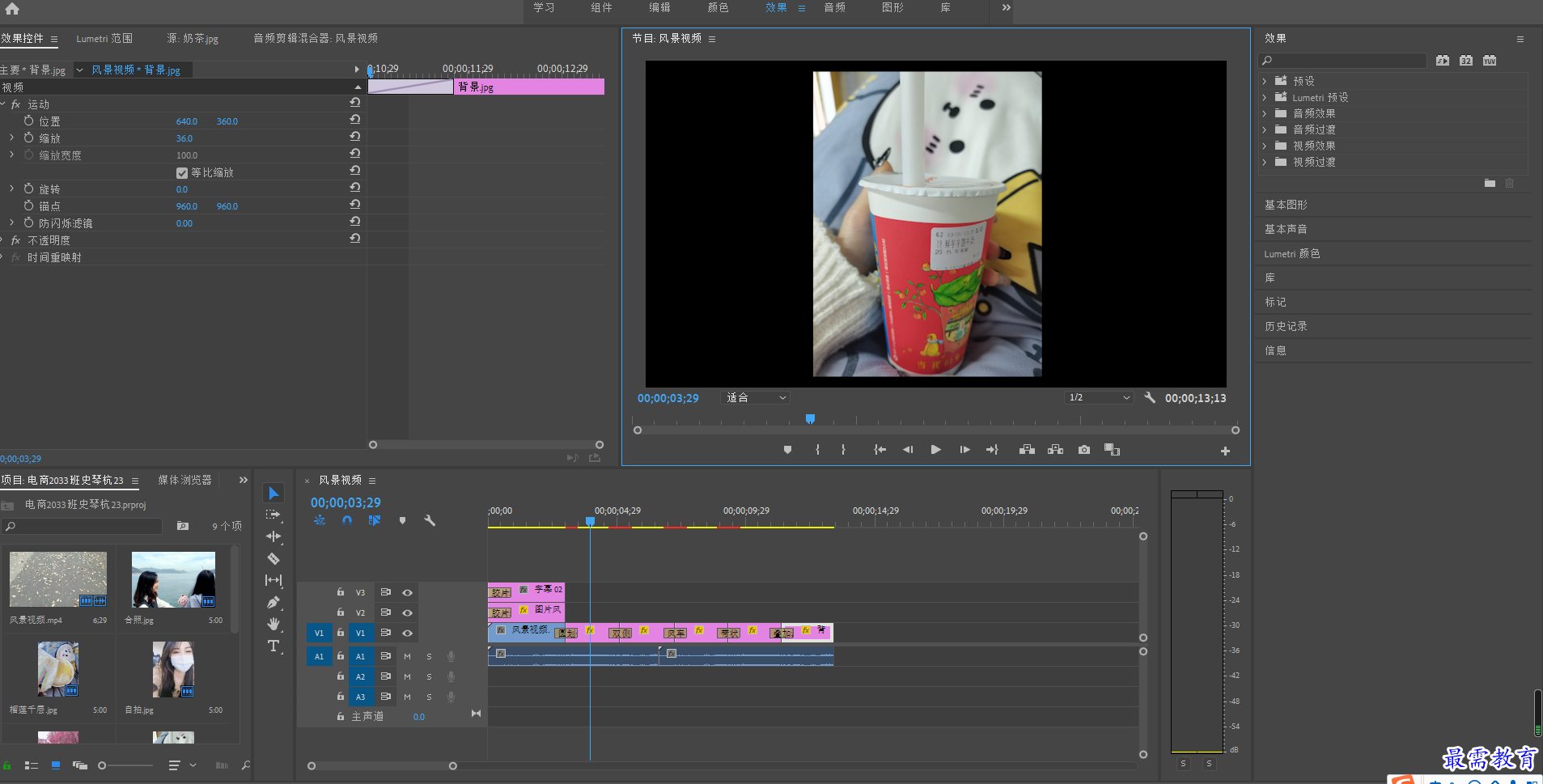Viewport: 1543px width, 784px height.
Task: Show more workspaces via double-chevron
Action: (1006, 7)
